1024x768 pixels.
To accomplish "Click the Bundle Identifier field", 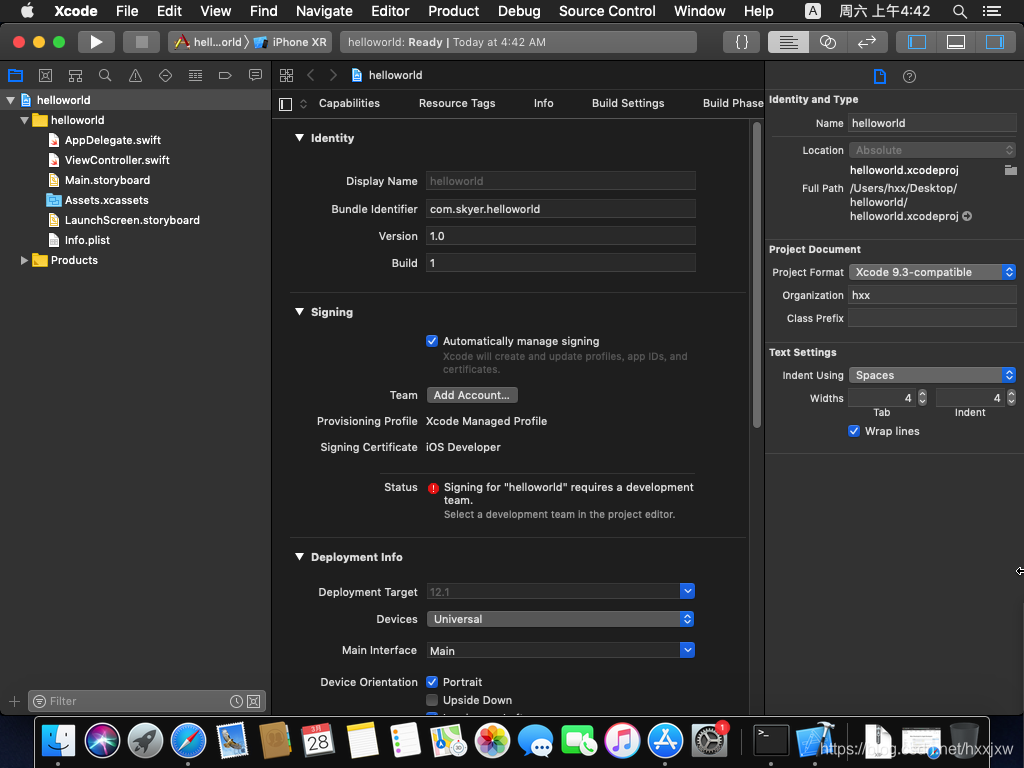I will click(x=560, y=209).
